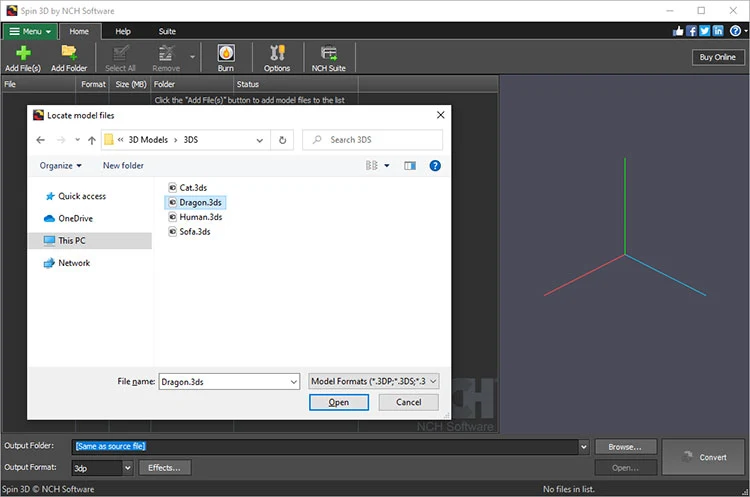
Task: Open the blue help icon in Spin 3D header
Action: [735, 31]
